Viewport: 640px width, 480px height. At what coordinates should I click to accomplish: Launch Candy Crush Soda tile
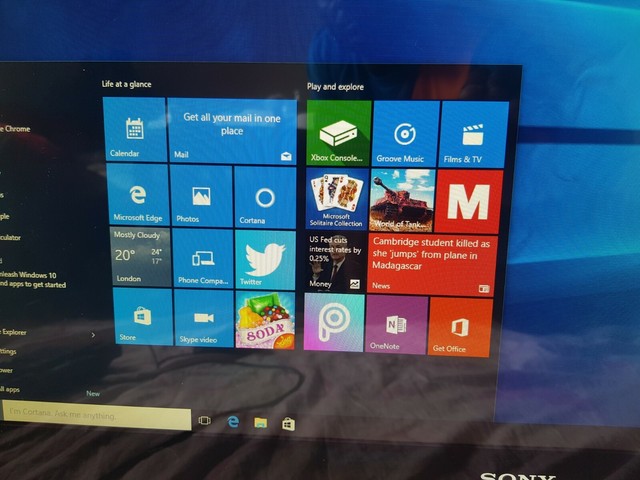[265, 320]
